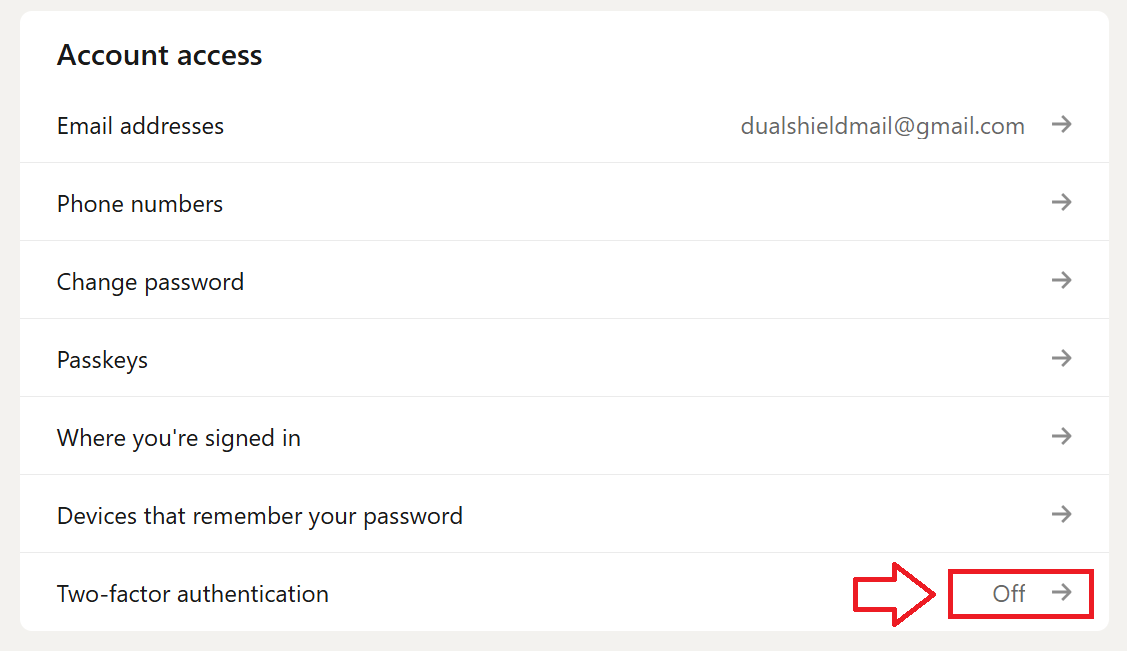
Task: Click empty space in the Passkeys row
Action: pos(600,360)
